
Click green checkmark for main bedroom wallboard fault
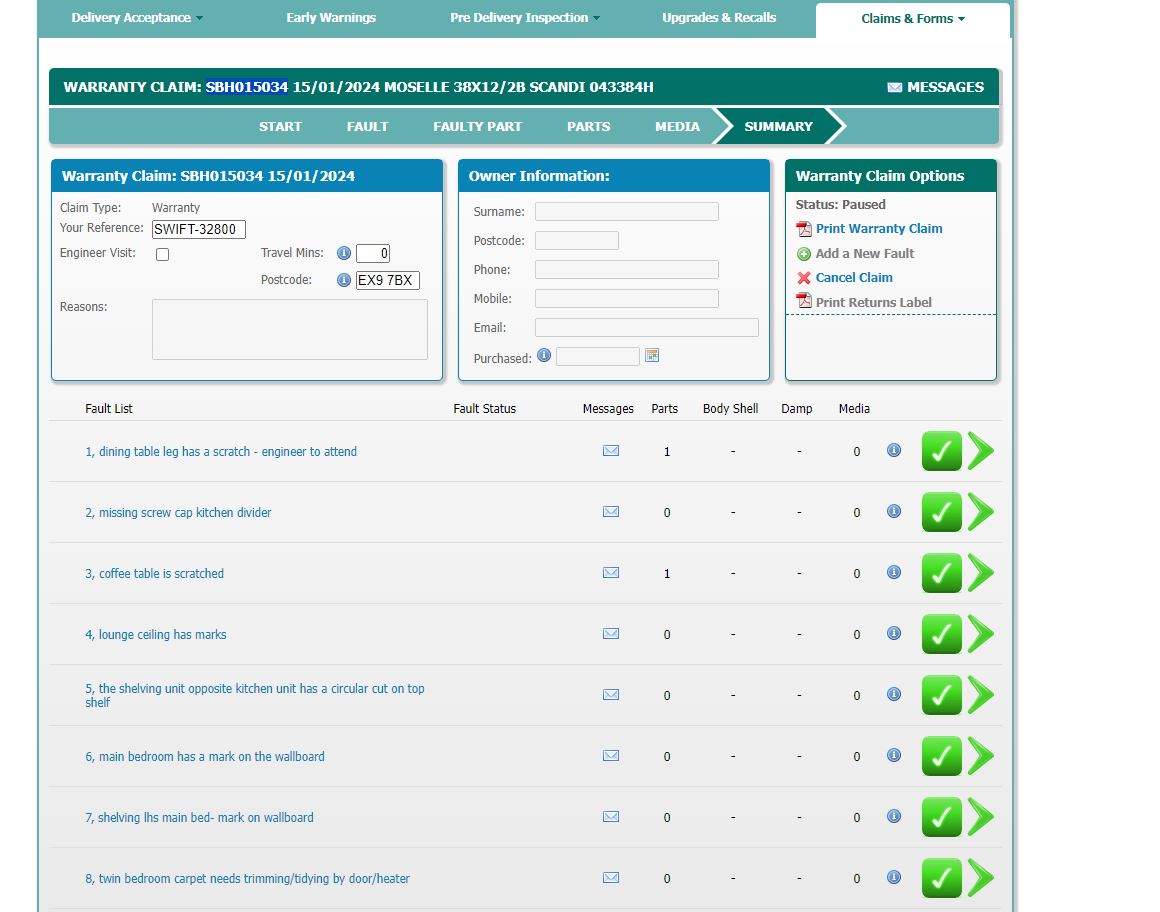pyautogui.click(x=941, y=756)
